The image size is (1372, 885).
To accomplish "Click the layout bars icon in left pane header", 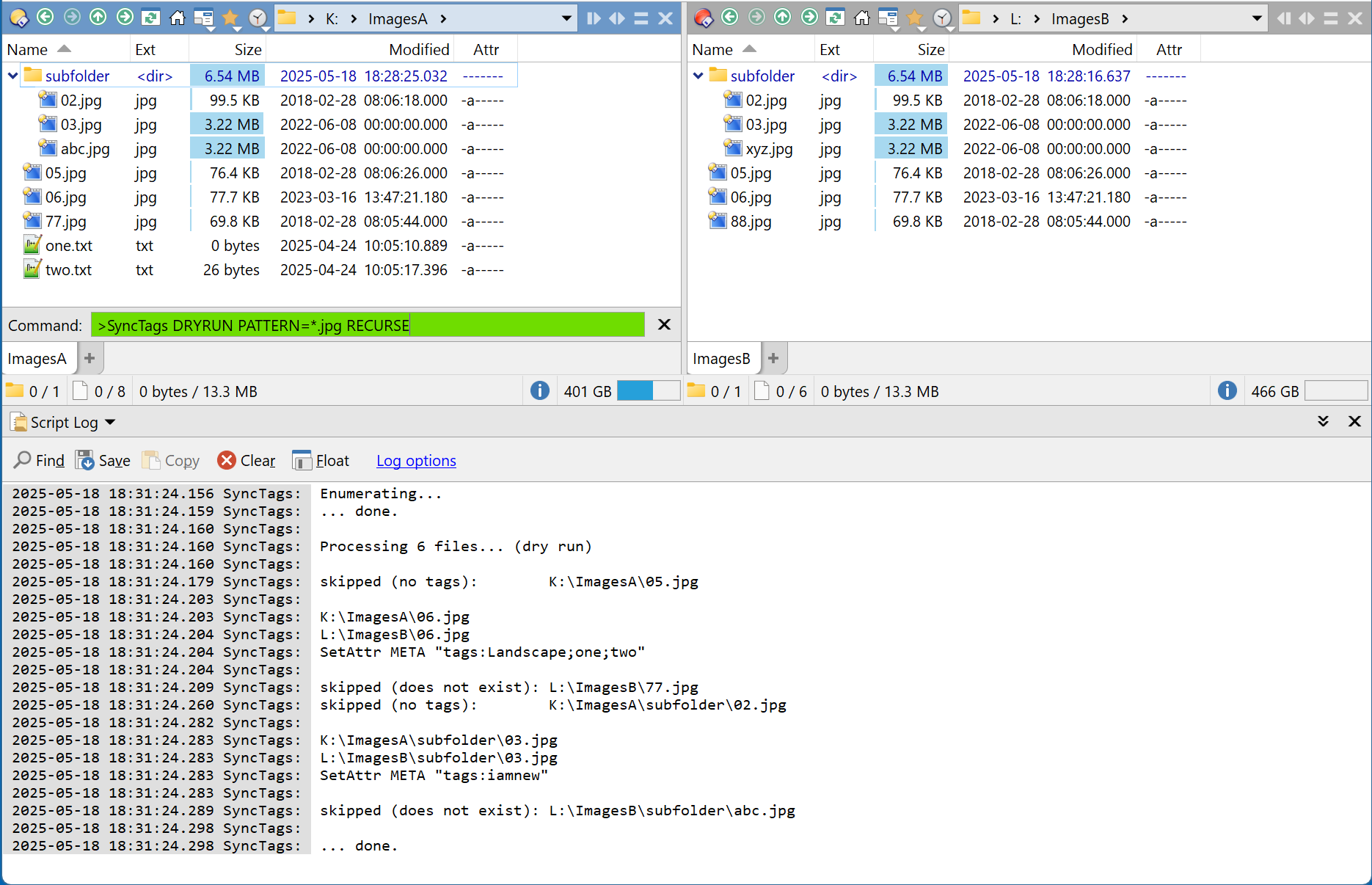I will tap(641, 18).
